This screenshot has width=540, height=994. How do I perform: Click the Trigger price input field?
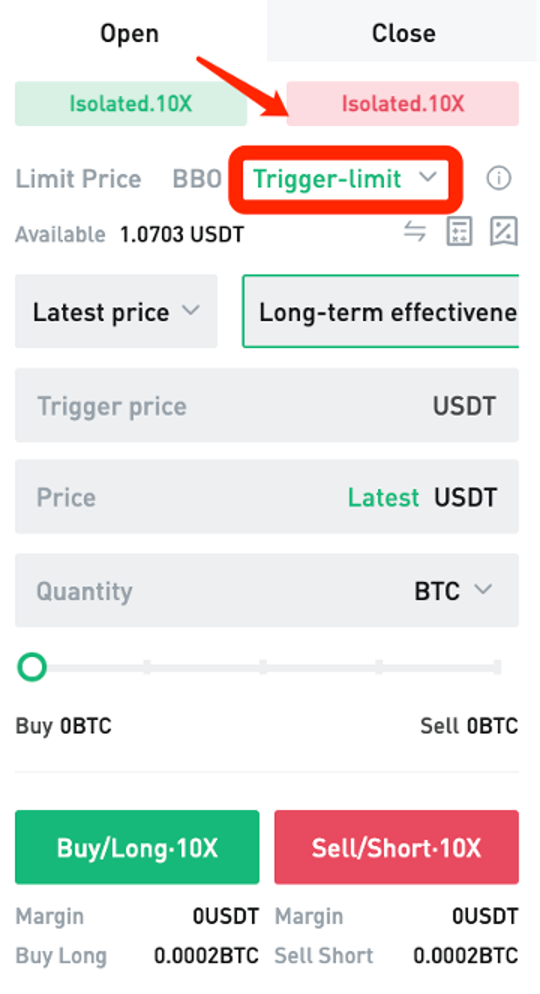(267, 406)
